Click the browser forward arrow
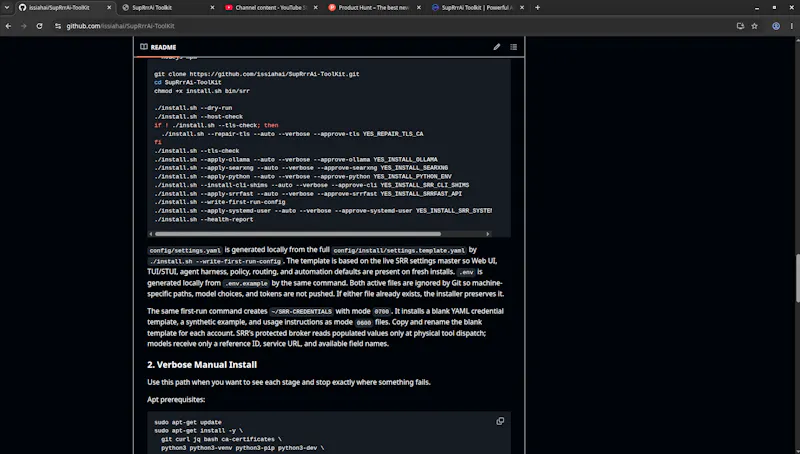The image size is (800, 454). [23, 26]
